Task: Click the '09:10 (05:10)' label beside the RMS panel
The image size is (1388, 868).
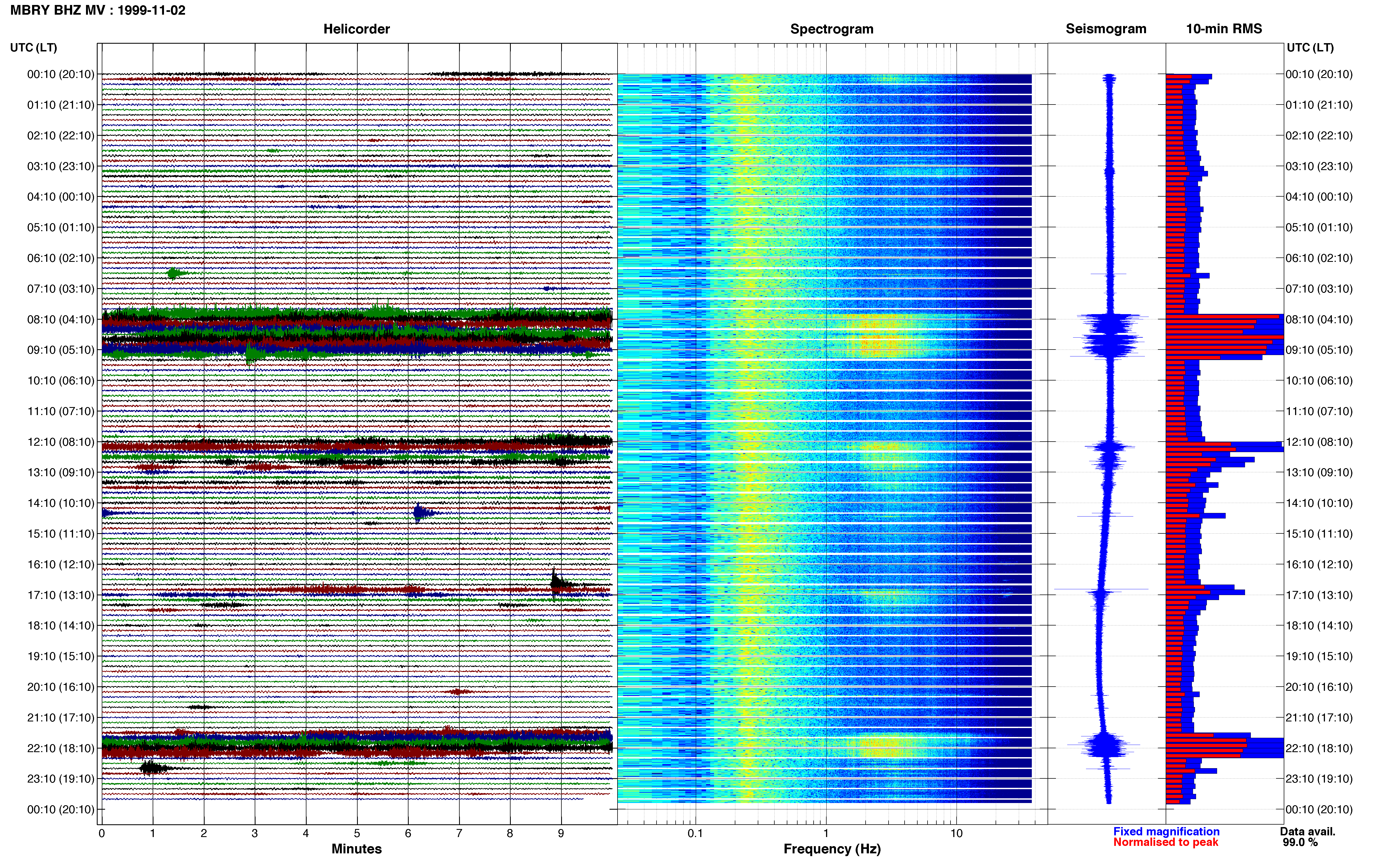Action: [1319, 350]
